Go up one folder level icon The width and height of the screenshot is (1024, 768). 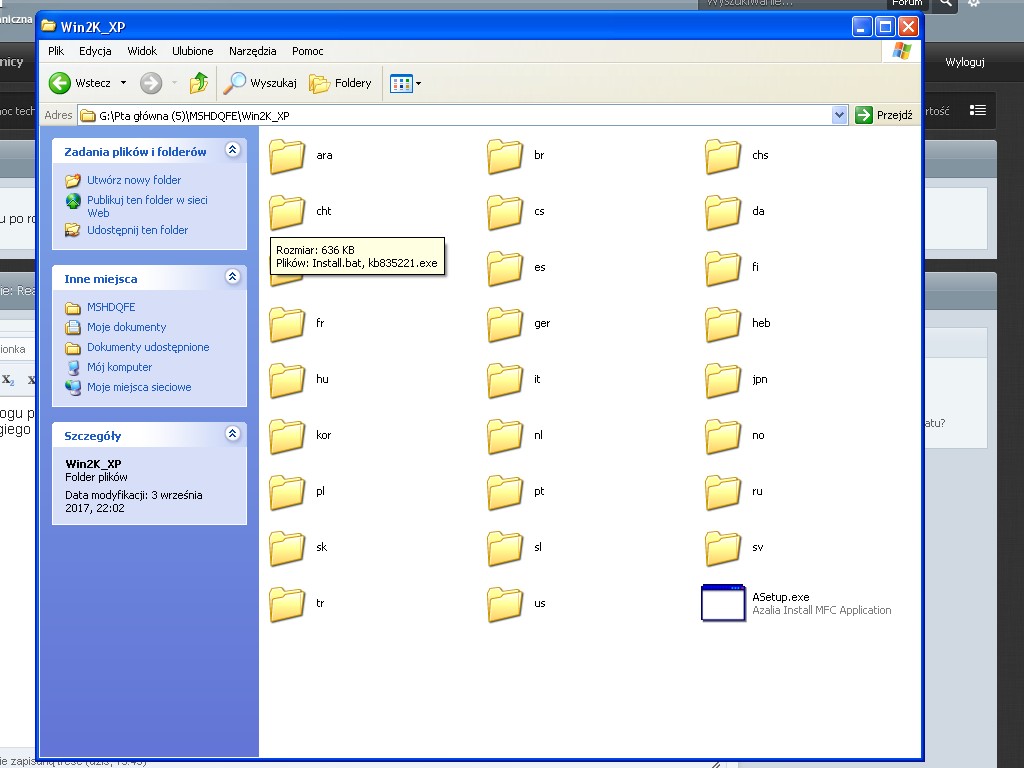[x=199, y=83]
